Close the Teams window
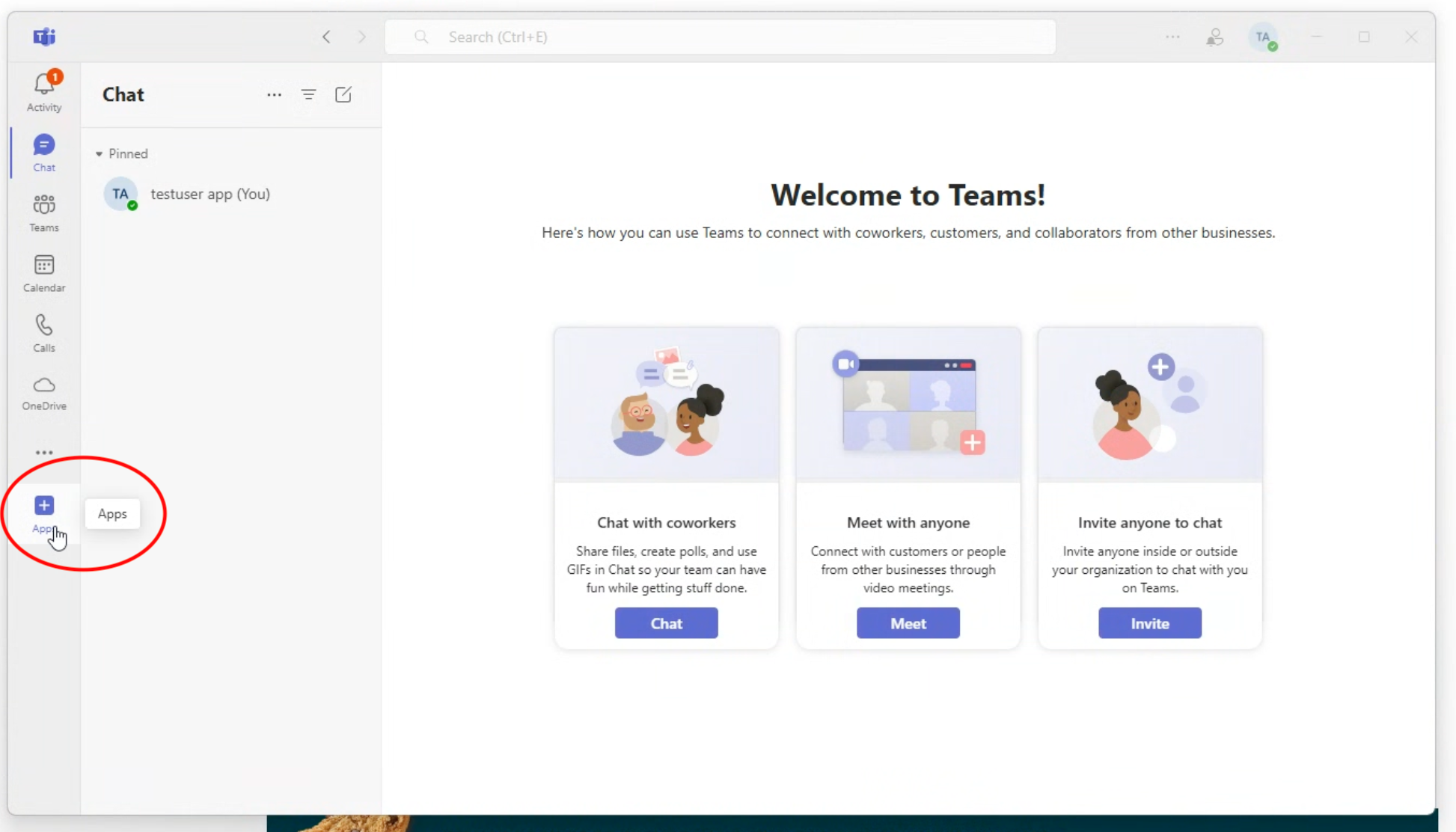This screenshot has width=1456, height=832. [x=1411, y=37]
